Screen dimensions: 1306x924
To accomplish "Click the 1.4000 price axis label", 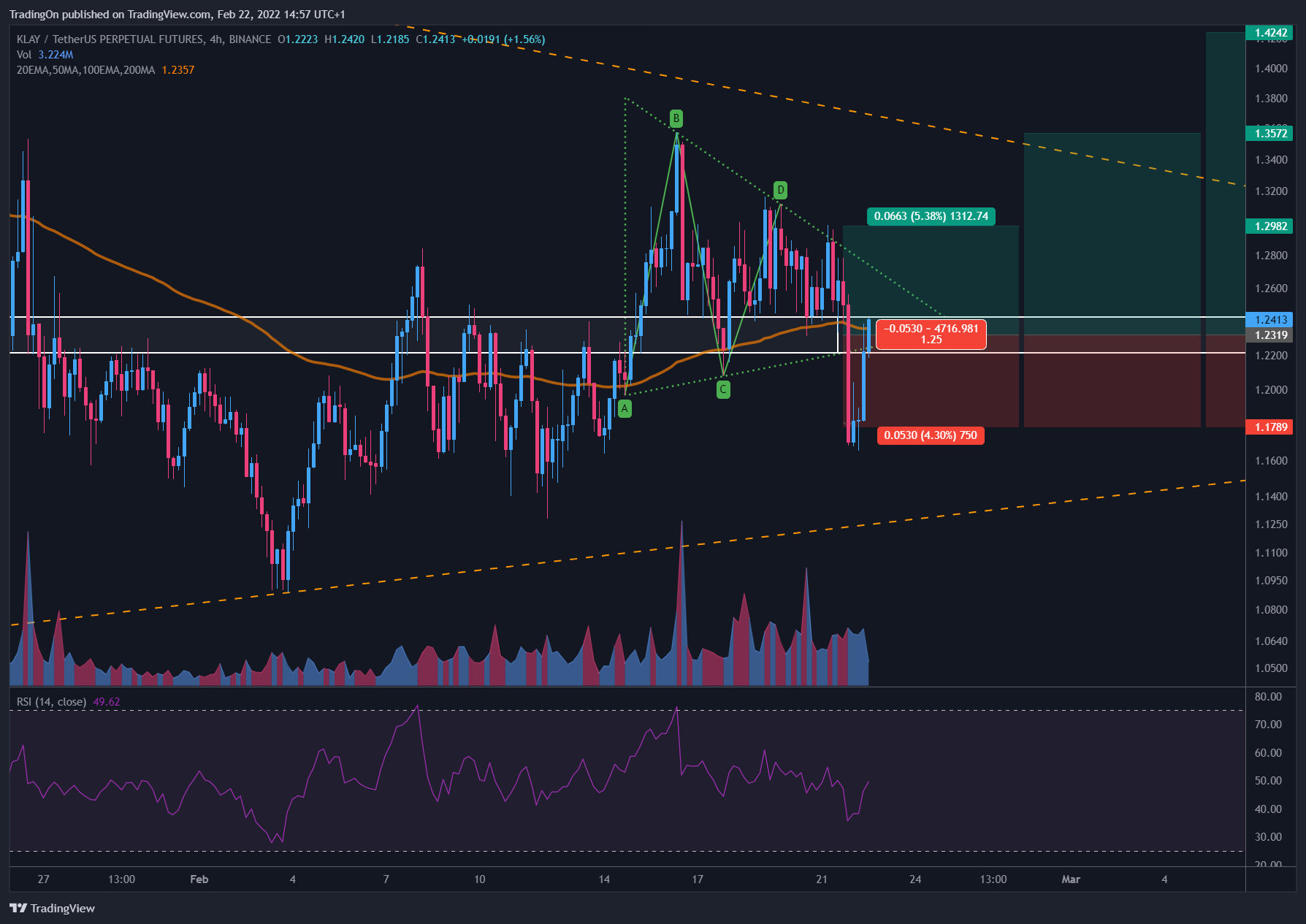I will (1271, 69).
